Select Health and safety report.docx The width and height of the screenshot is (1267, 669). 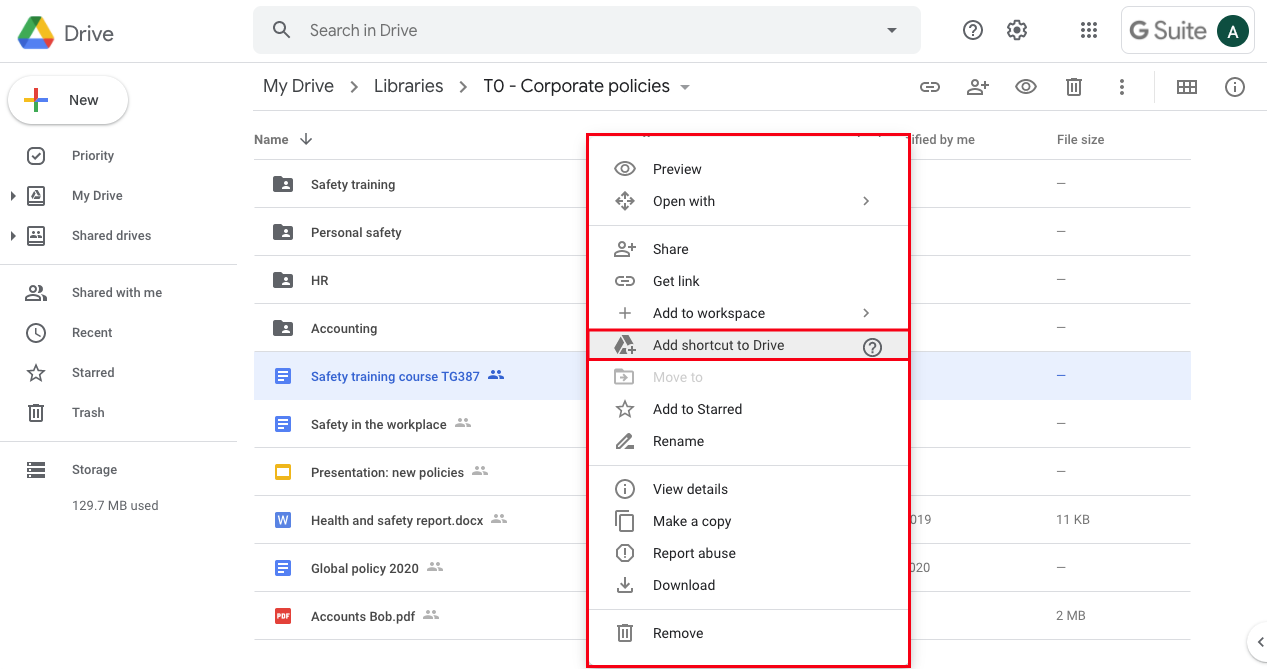(397, 521)
